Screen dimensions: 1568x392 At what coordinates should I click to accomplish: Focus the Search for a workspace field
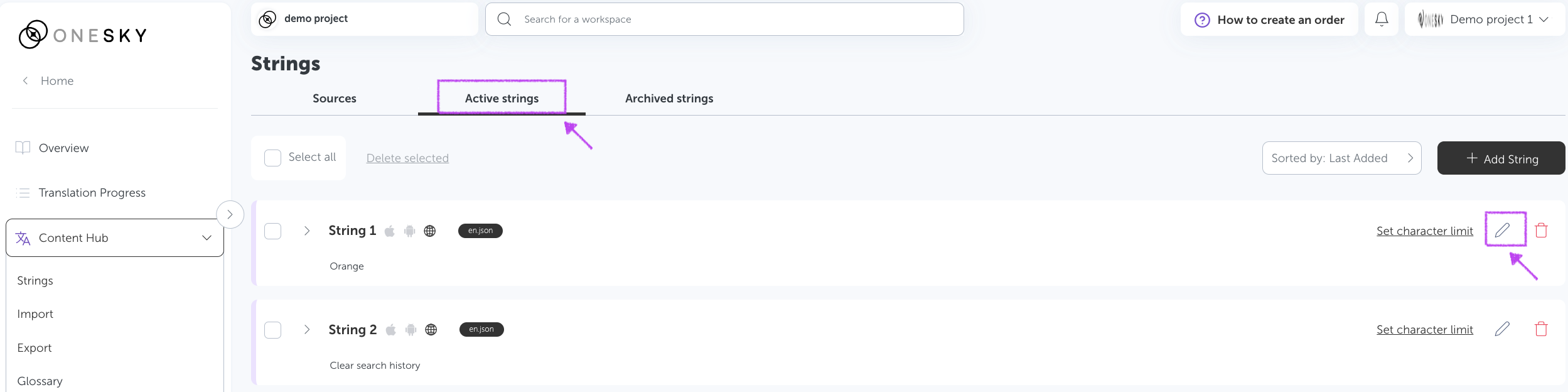click(724, 19)
